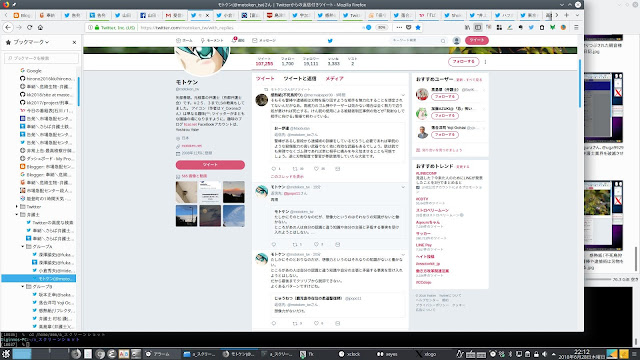Viewport: 640px width, 360px height.
Task: Click the red Tweet button under profile bio
Action: click(210, 164)
